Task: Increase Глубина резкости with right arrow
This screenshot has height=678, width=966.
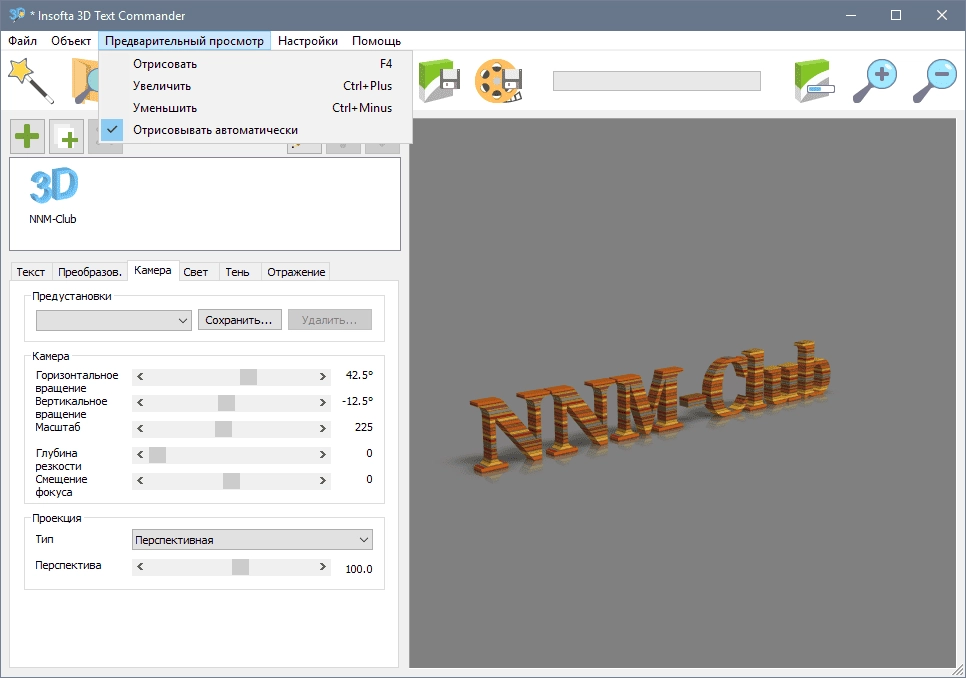Action: pyautogui.click(x=322, y=455)
